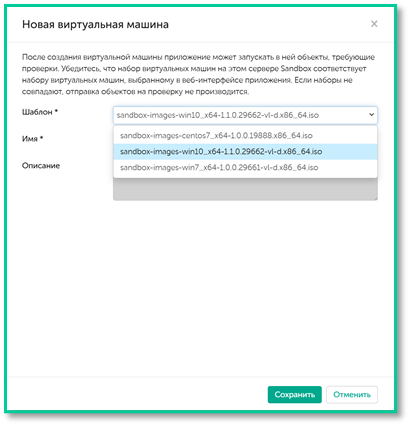Click the Шаблон field label
Screen dimensions: 410x426
point(37,112)
